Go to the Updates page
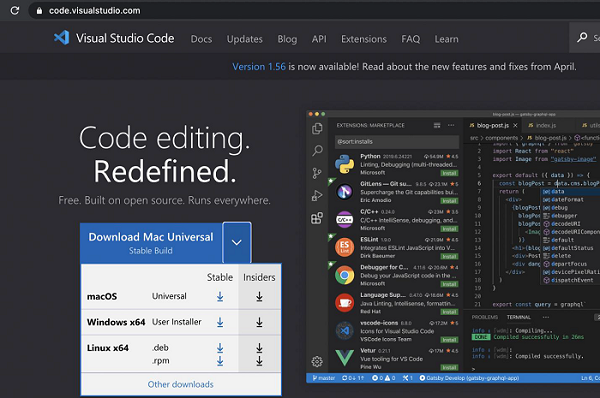 pos(245,39)
